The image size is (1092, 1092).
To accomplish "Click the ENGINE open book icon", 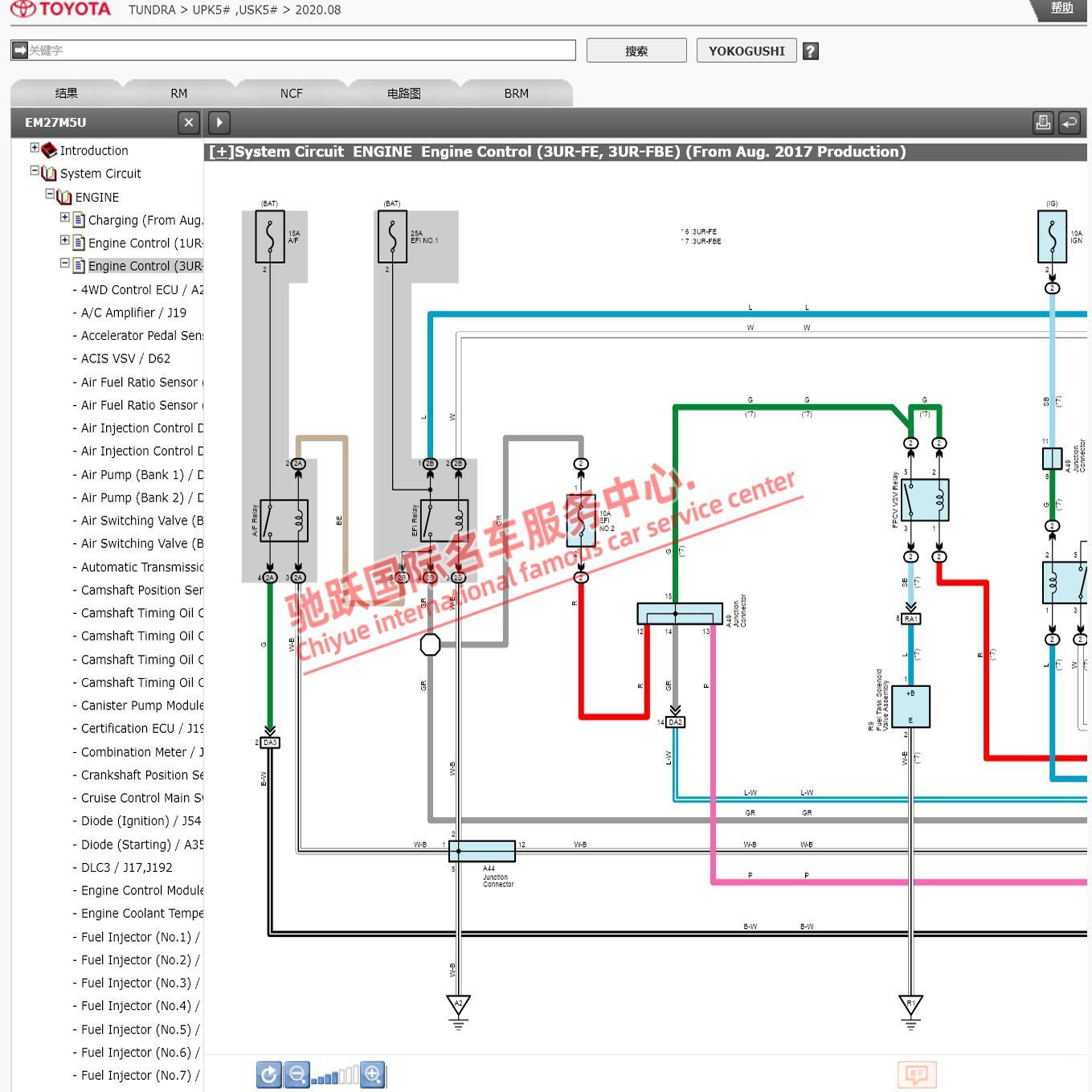I will 64,197.
